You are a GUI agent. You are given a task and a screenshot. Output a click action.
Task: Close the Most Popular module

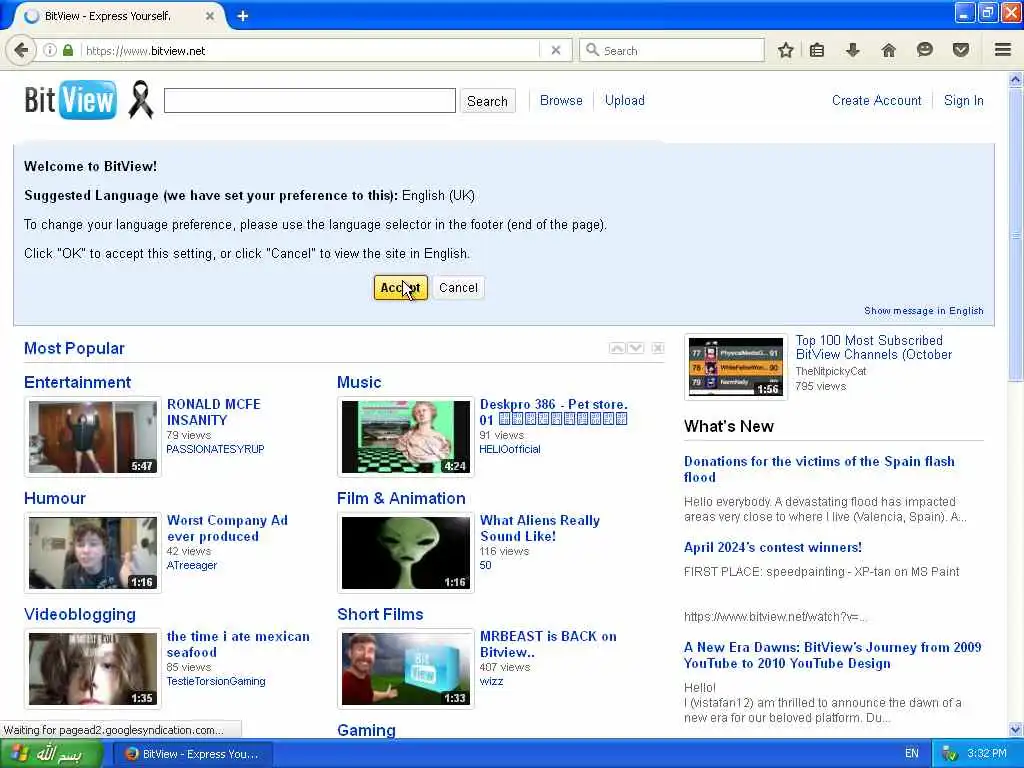pyautogui.click(x=658, y=348)
